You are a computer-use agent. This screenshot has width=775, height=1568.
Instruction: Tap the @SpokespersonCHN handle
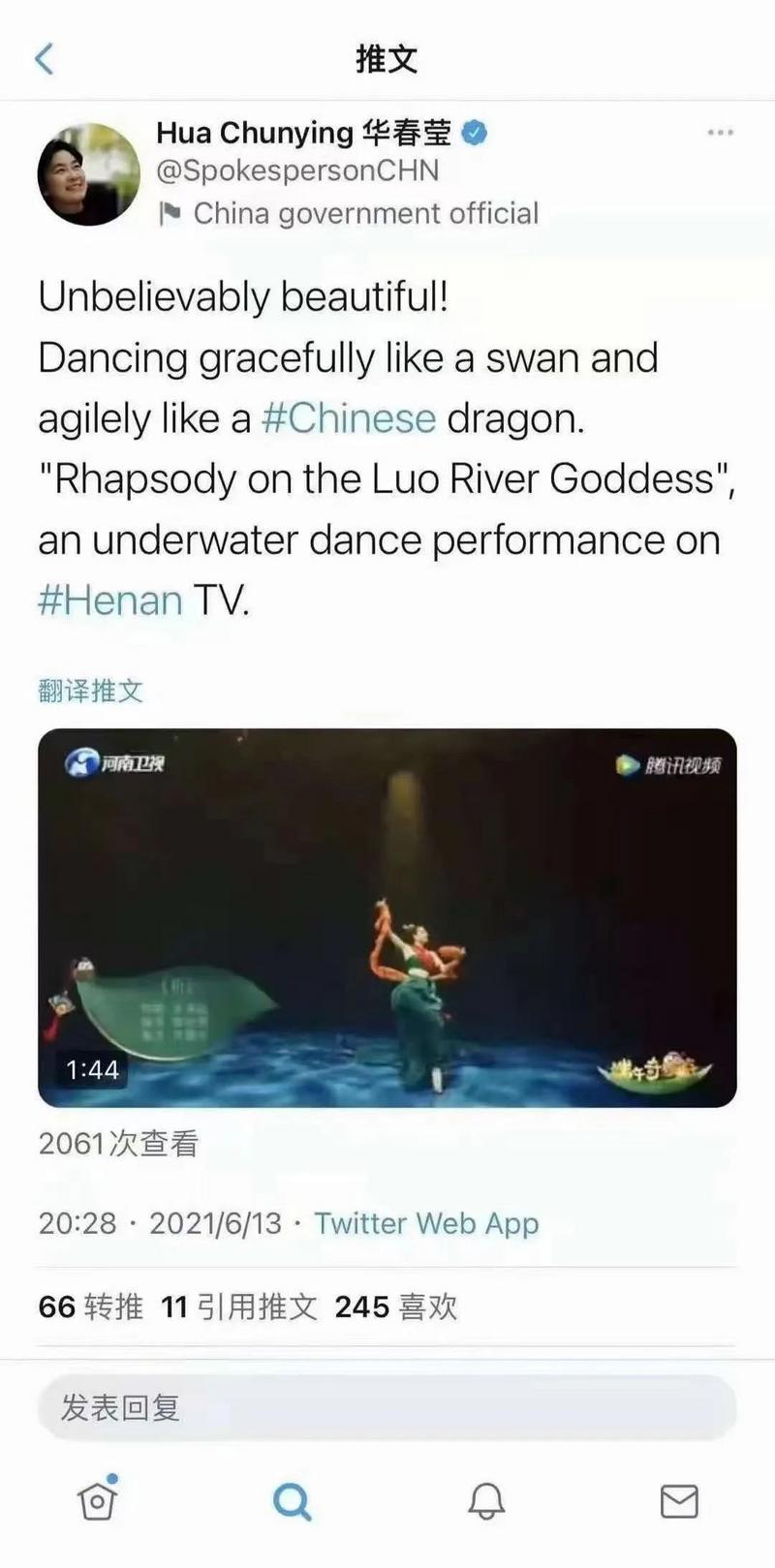[298, 170]
